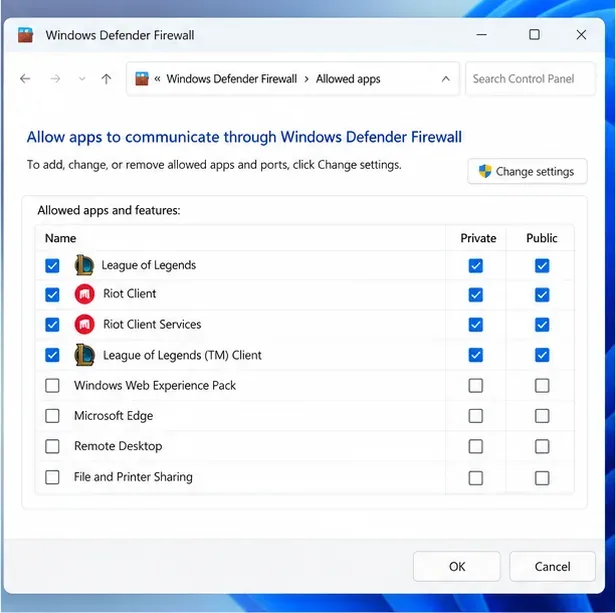This screenshot has height=613, width=616.
Task: Focus the Search Control Panel field
Action: pyautogui.click(x=530, y=79)
